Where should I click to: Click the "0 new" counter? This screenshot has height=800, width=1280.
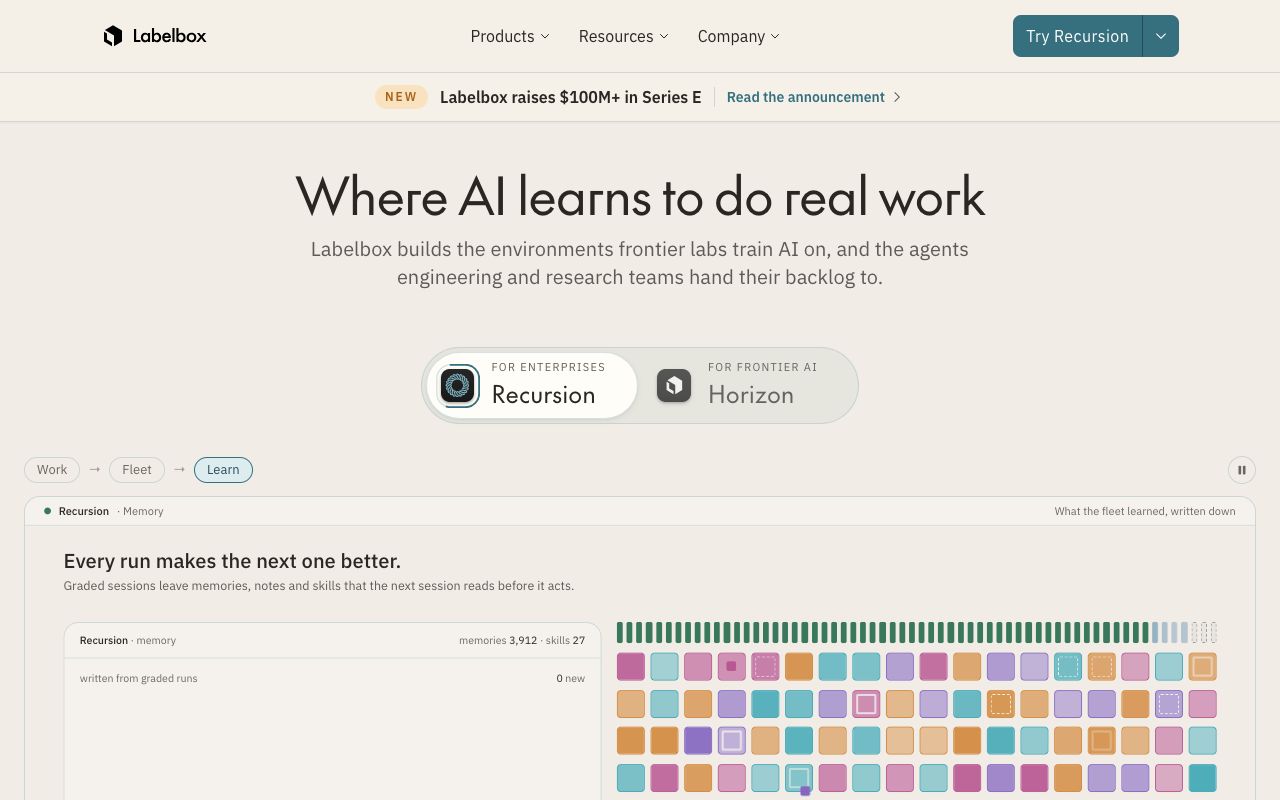coord(571,678)
